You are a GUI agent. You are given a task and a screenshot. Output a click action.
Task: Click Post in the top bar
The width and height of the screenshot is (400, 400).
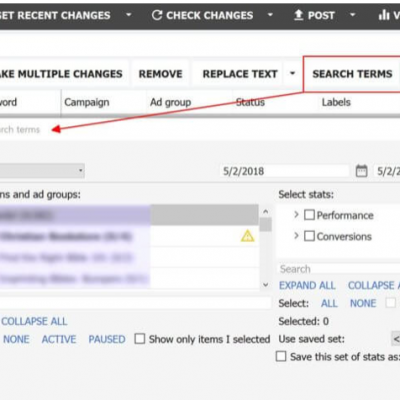tap(321, 15)
